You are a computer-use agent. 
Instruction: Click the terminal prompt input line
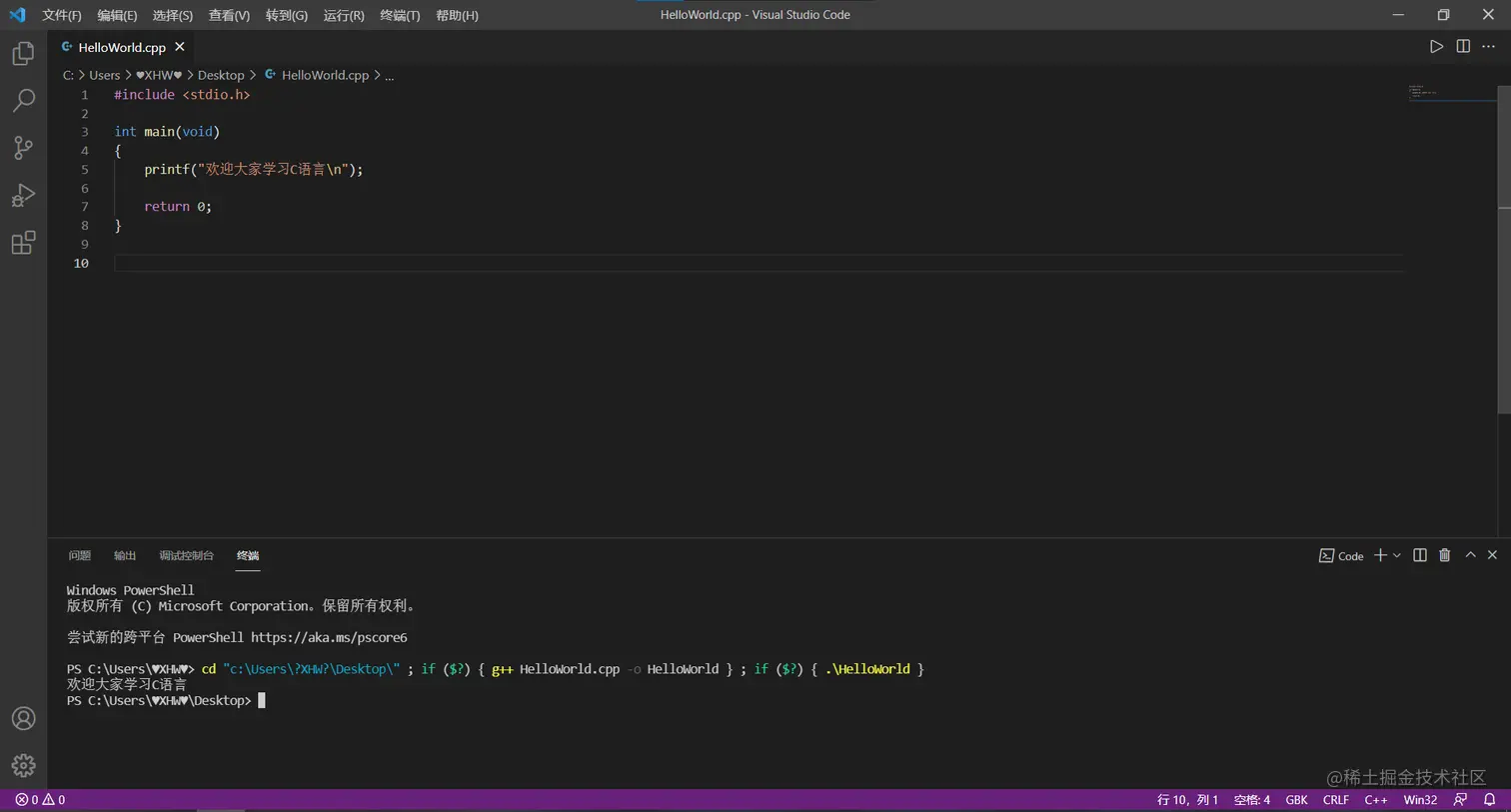pyautogui.click(x=166, y=700)
